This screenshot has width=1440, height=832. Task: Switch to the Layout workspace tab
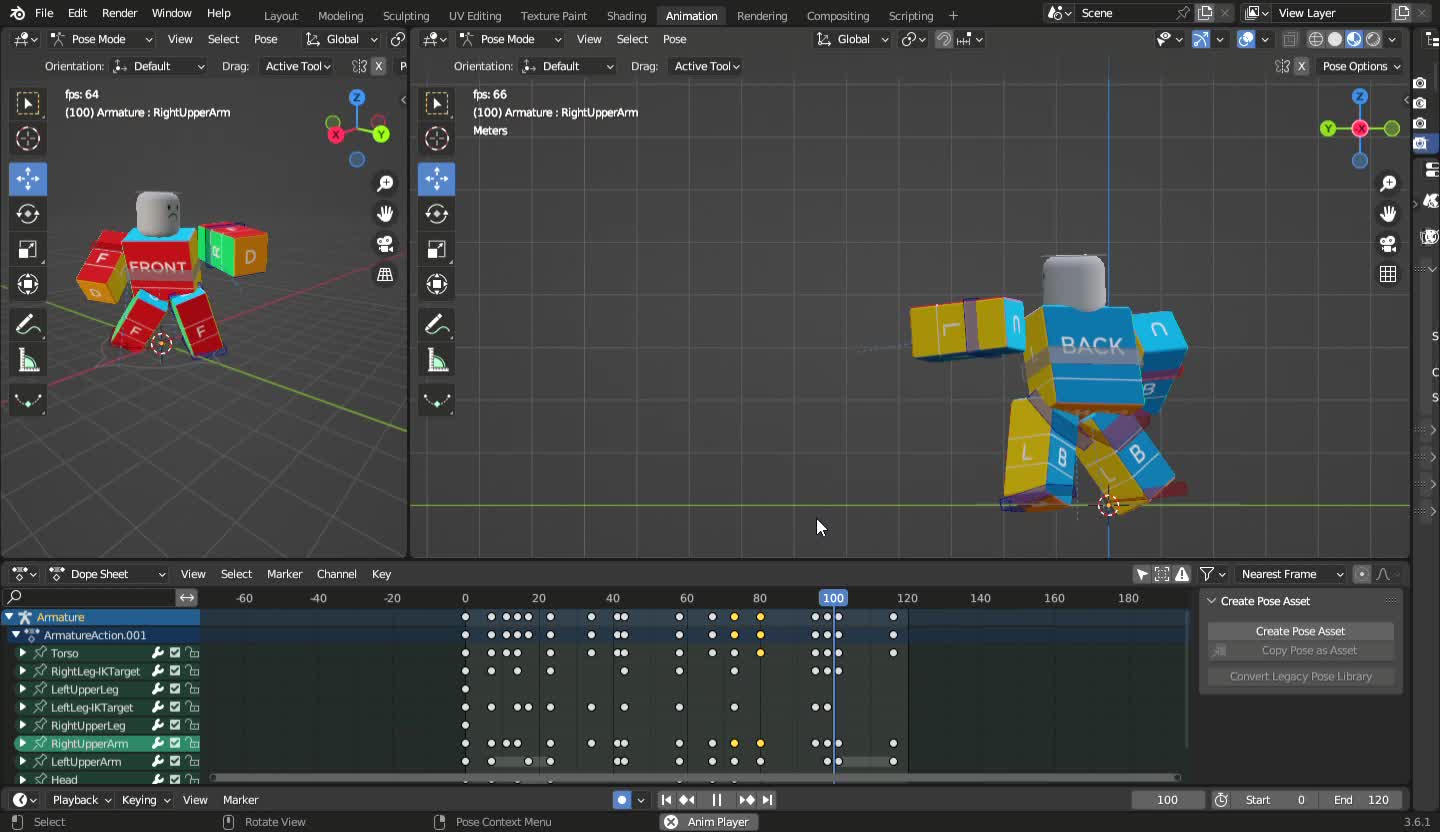[280, 16]
